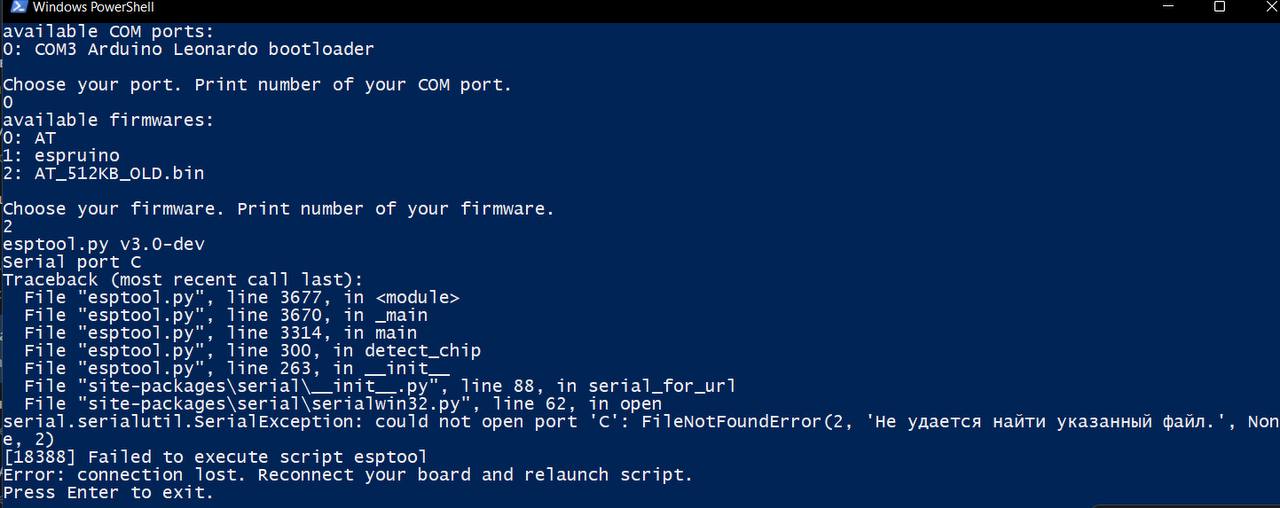Image resolution: width=1280 pixels, height=508 pixels.
Task: Click the COM3 Arduino Leonardo bootloader entry
Action: (x=188, y=49)
